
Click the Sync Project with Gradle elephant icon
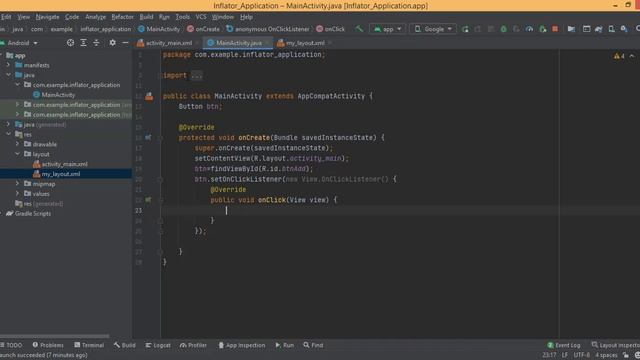[599, 29]
